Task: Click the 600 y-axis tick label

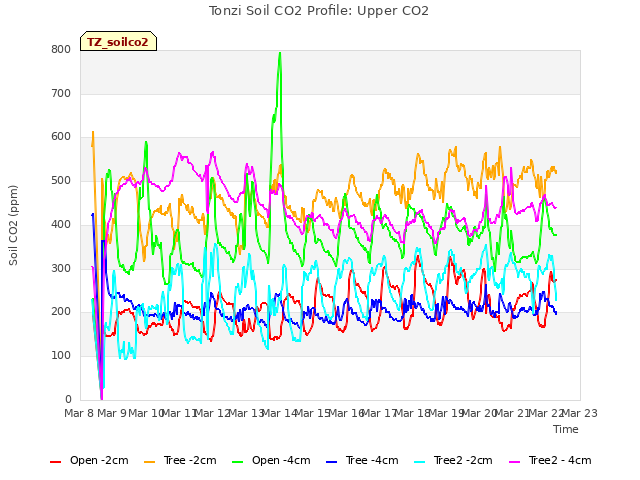Action: (61, 137)
